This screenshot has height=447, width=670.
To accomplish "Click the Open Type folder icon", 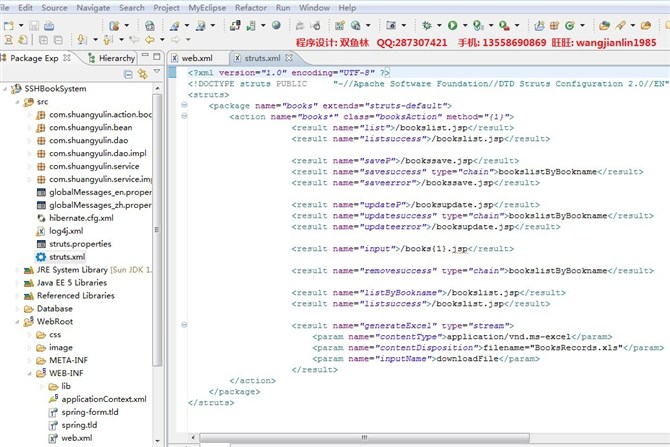I will (604, 26).
